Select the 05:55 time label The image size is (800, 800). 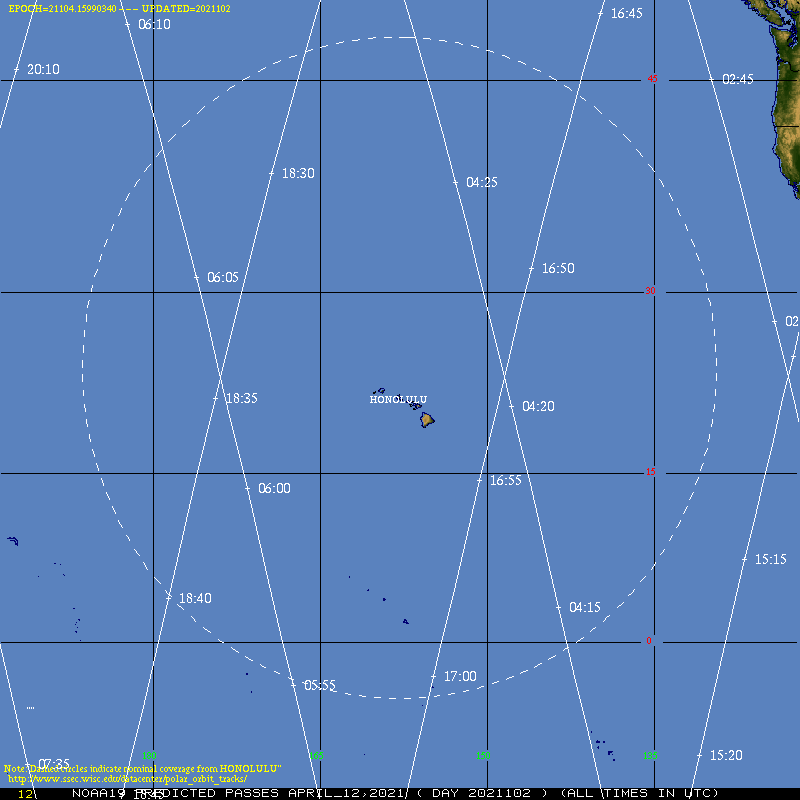pyautogui.click(x=320, y=686)
